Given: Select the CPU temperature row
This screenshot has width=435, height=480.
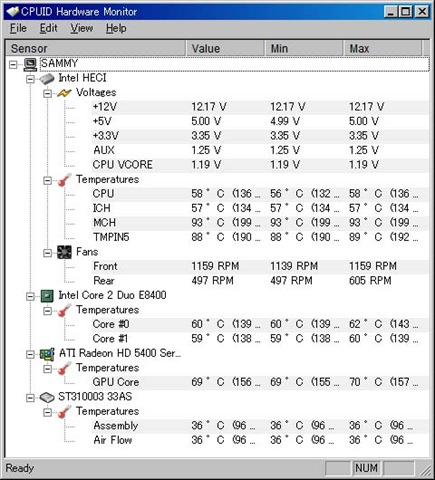Looking at the screenshot, I should tap(260, 194).
